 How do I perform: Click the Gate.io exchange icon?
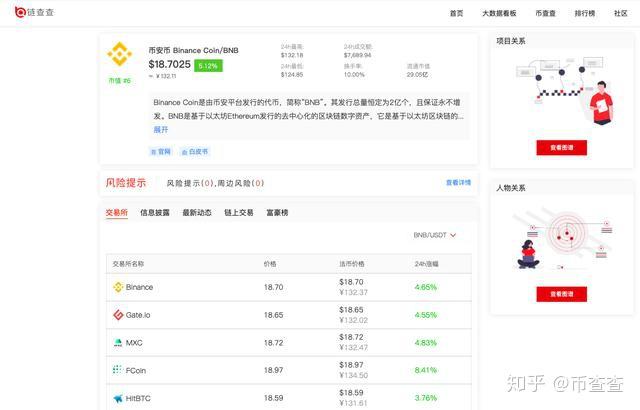tap(118, 315)
